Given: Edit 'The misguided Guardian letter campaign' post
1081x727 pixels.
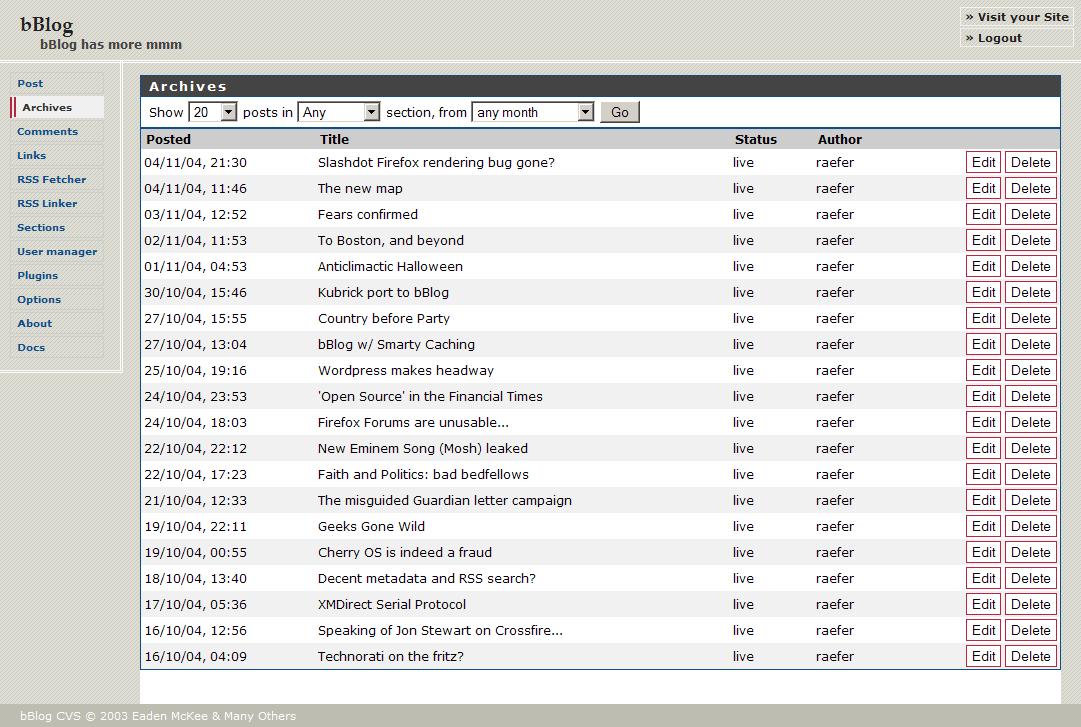Looking at the screenshot, I should pos(983,500).
